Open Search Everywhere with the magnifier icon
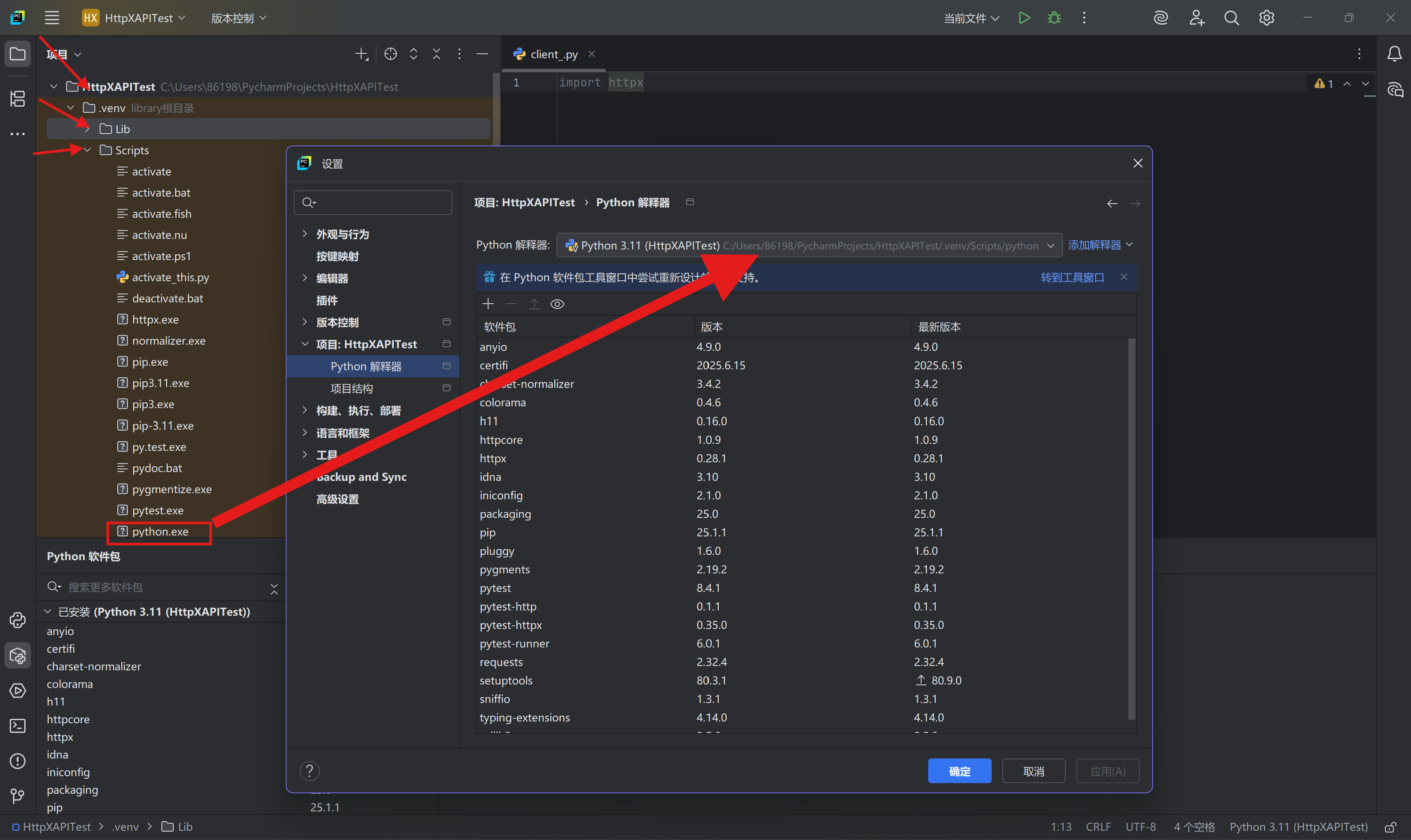Viewport: 1411px width, 840px height. click(1232, 18)
